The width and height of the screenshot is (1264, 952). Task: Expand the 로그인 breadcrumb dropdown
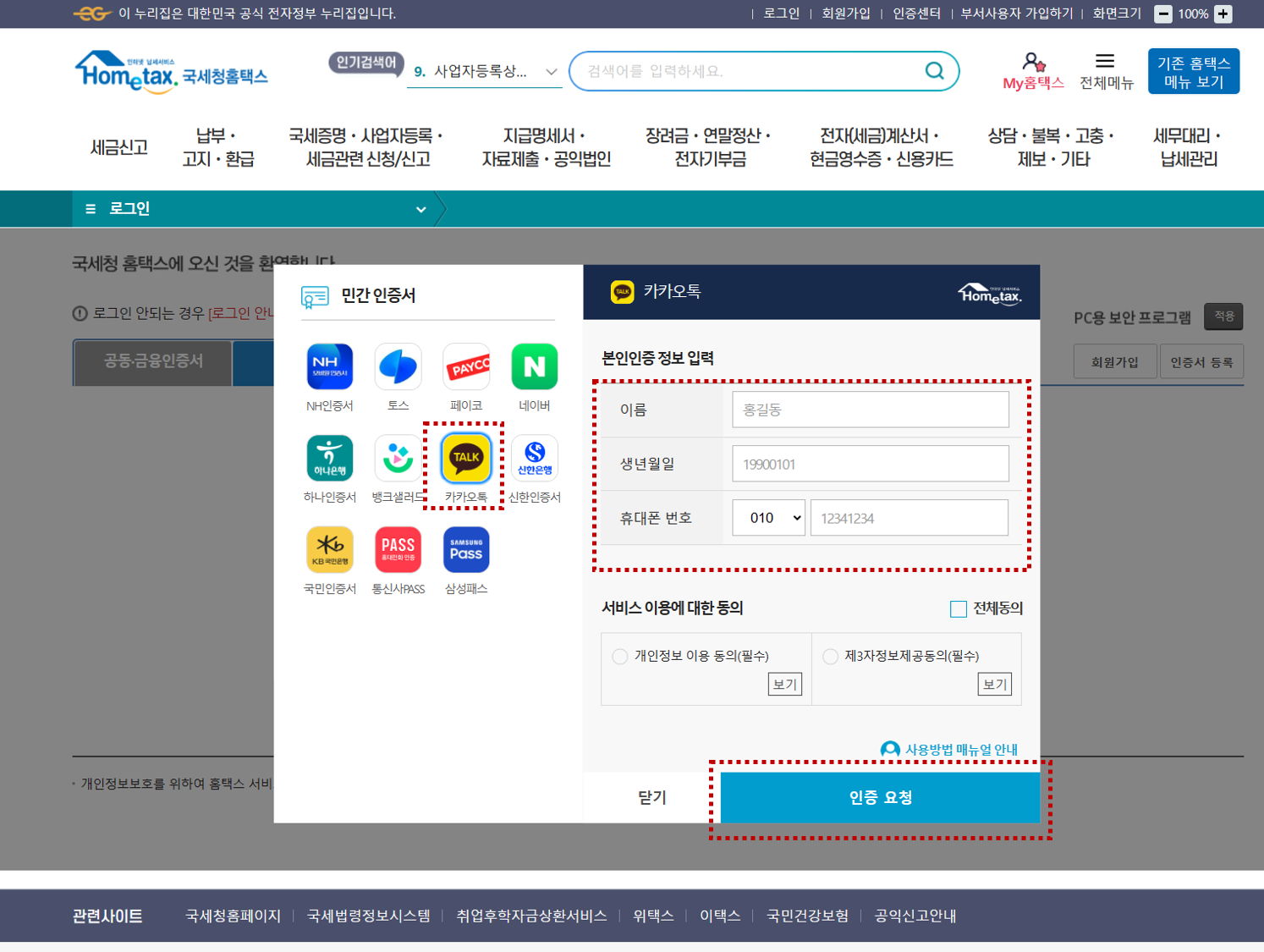[420, 209]
